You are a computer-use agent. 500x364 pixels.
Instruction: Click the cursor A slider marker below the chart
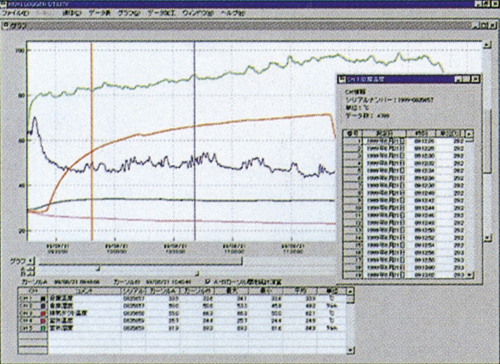point(98,268)
